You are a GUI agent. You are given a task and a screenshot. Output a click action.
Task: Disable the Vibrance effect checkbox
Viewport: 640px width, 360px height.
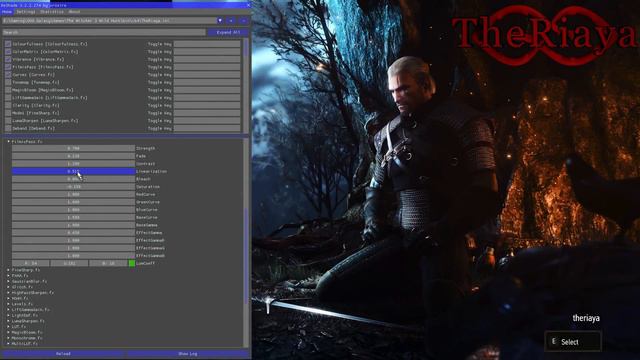pos(8,59)
